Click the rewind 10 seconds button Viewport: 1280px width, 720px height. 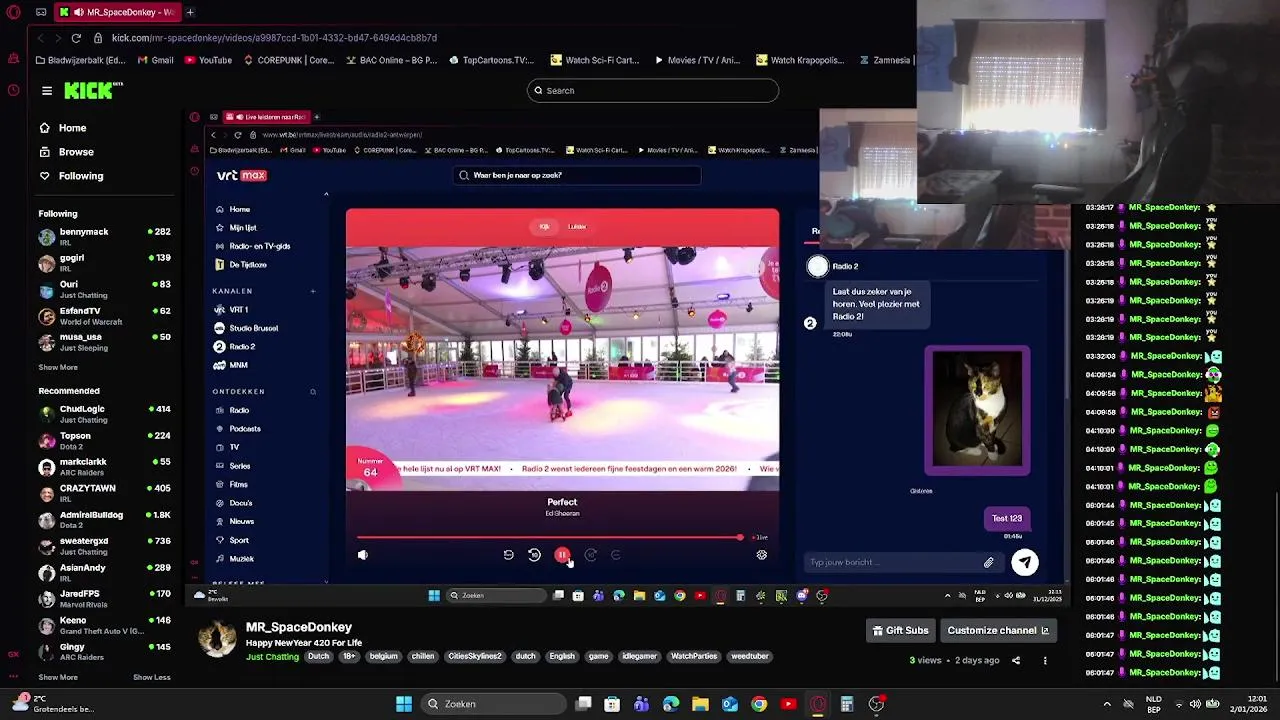pyautogui.click(x=534, y=555)
